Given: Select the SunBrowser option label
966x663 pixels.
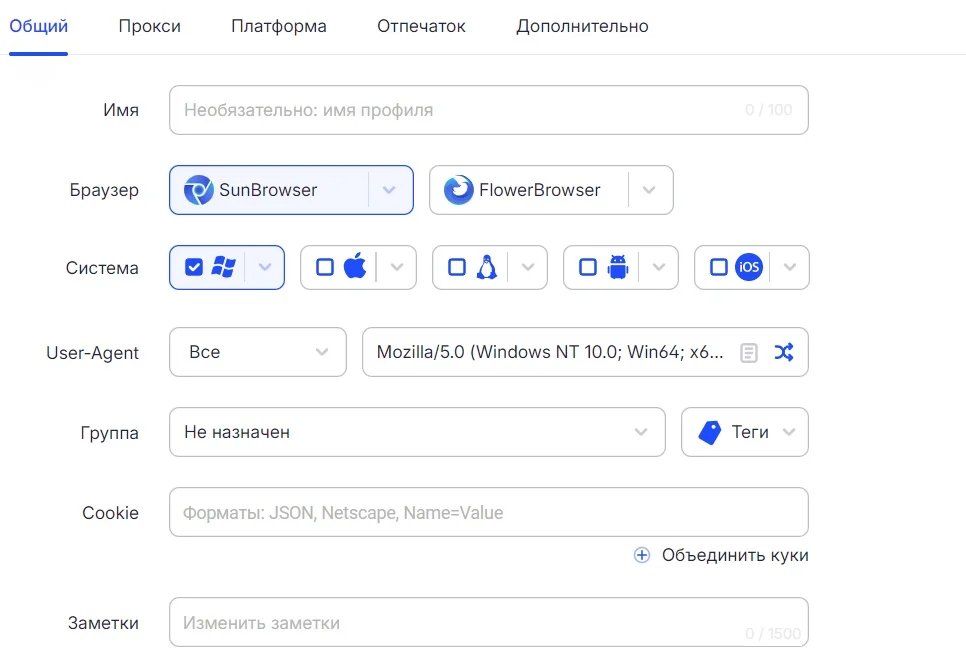Looking at the screenshot, I should coord(268,190).
